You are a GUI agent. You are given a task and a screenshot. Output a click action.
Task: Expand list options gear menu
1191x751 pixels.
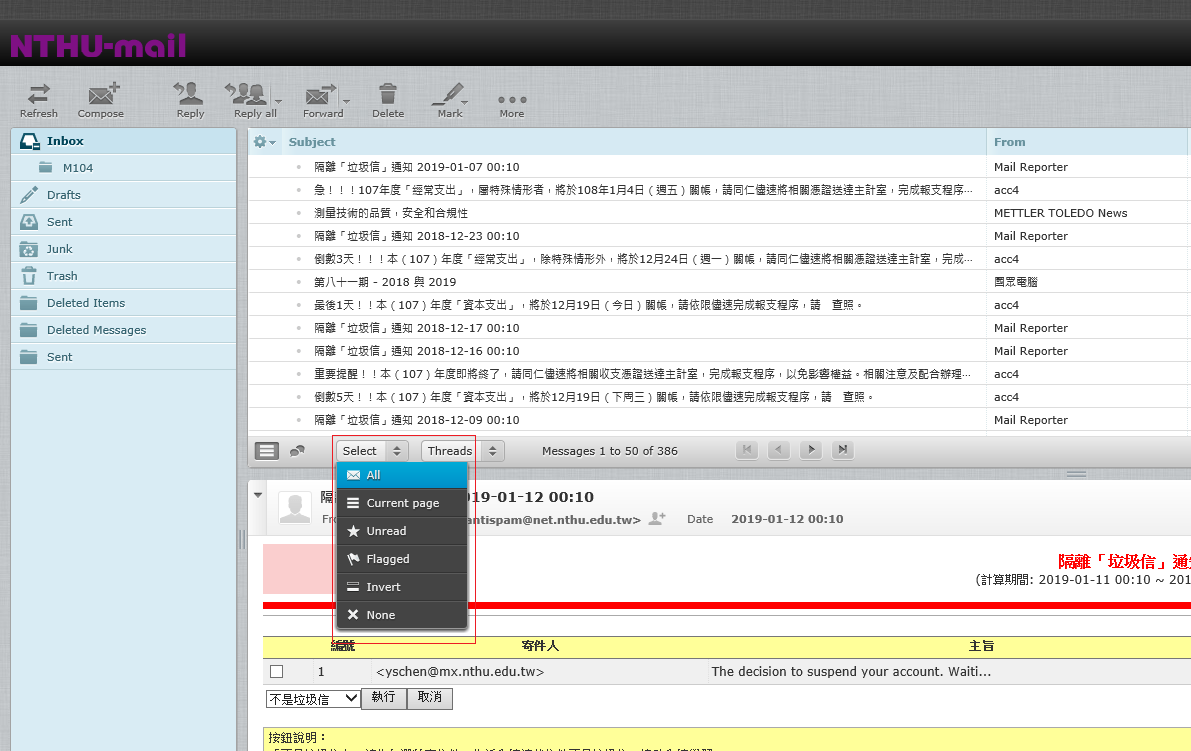pyautogui.click(x=264, y=142)
